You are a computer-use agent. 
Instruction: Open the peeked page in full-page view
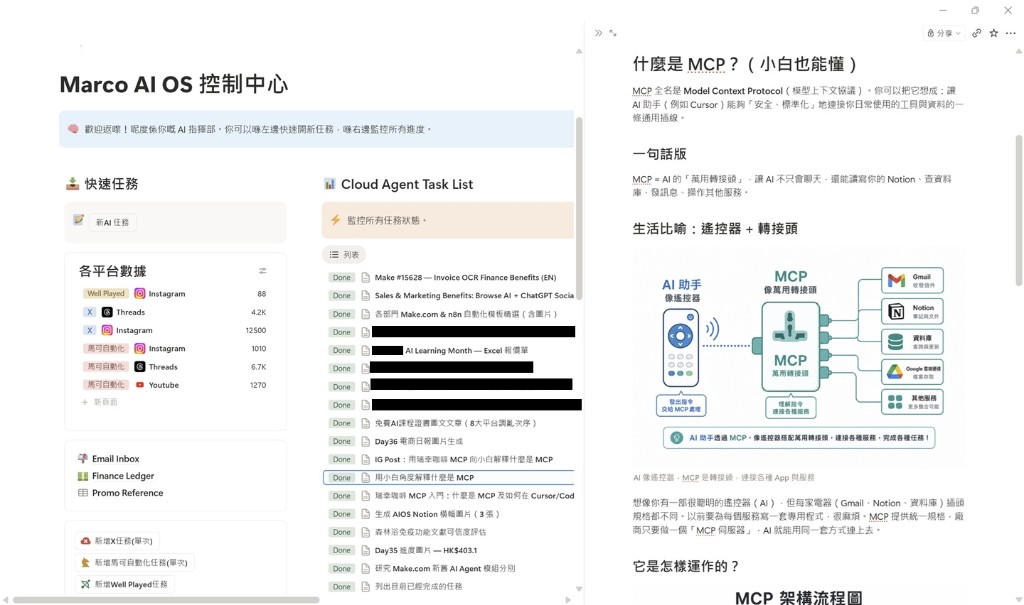pyautogui.click(x=613, y=33)
